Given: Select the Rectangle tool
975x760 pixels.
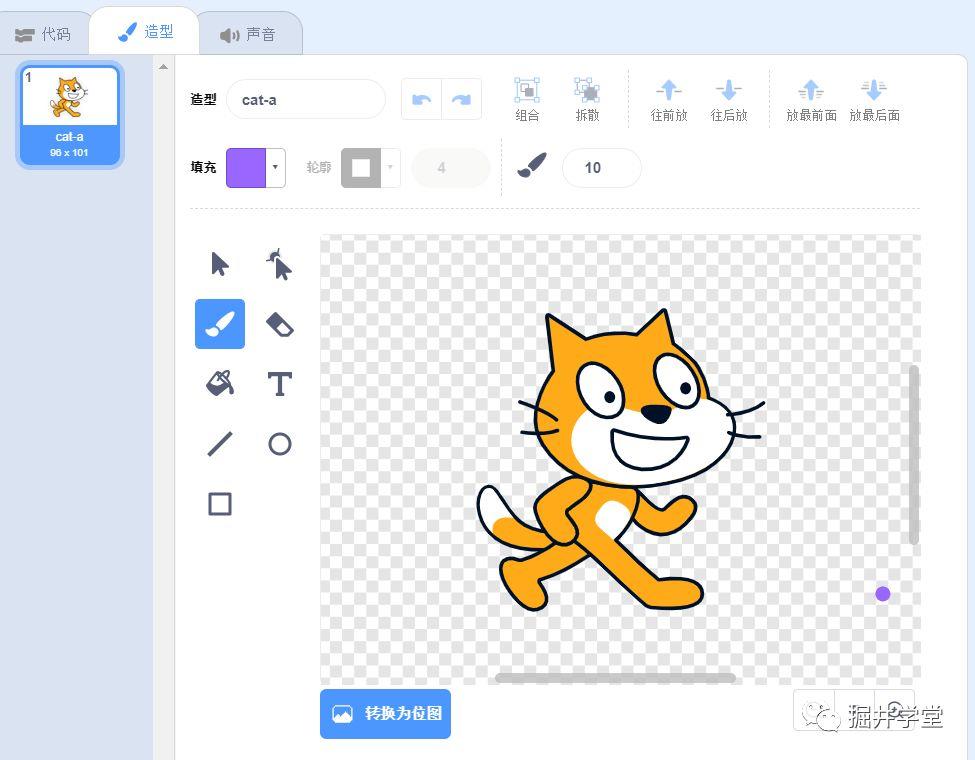Looking at the screenshot, I should point(219,504).
